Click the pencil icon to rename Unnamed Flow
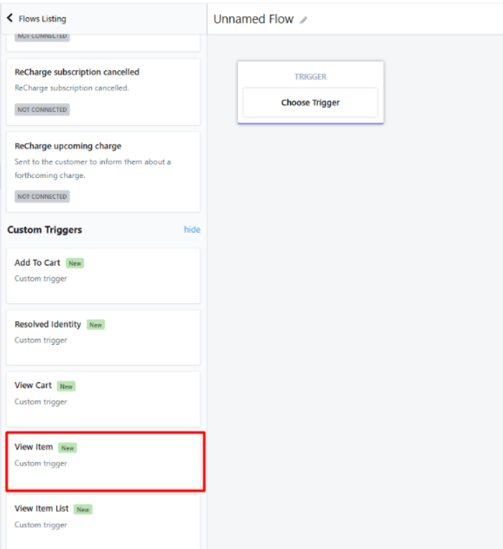The width and height of the screenshot is (503, 549). click(303, 20)
